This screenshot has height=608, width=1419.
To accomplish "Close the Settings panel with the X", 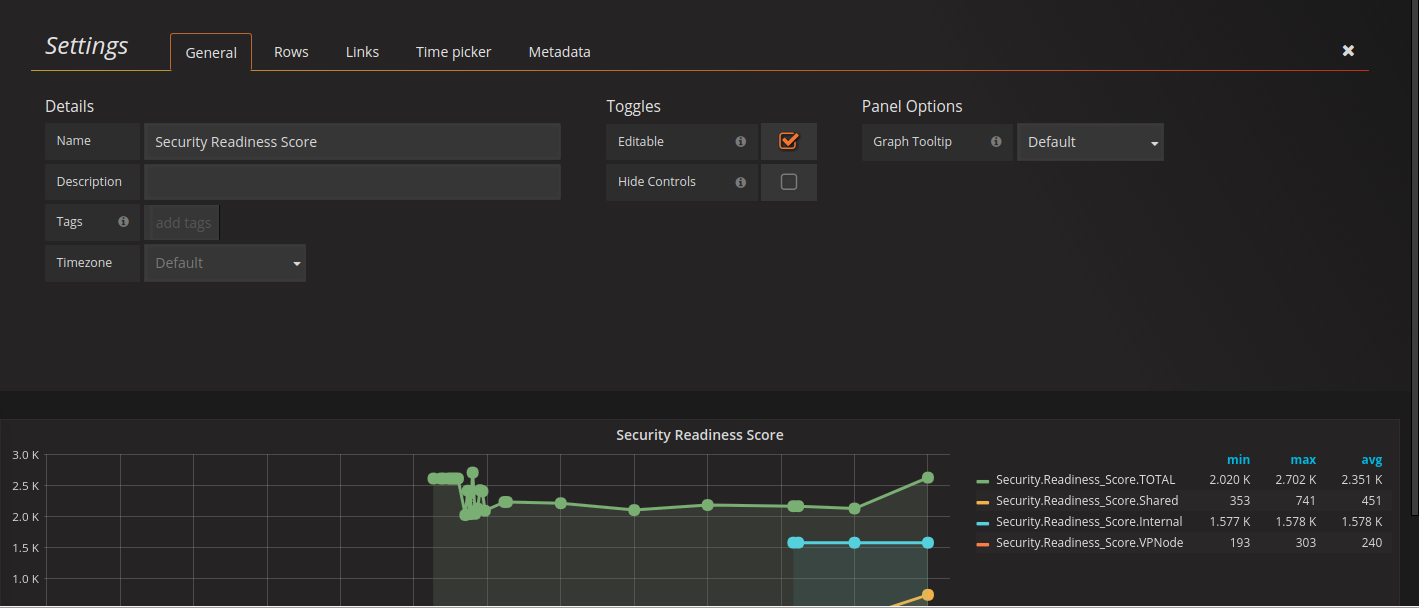I will (1348, 51).
